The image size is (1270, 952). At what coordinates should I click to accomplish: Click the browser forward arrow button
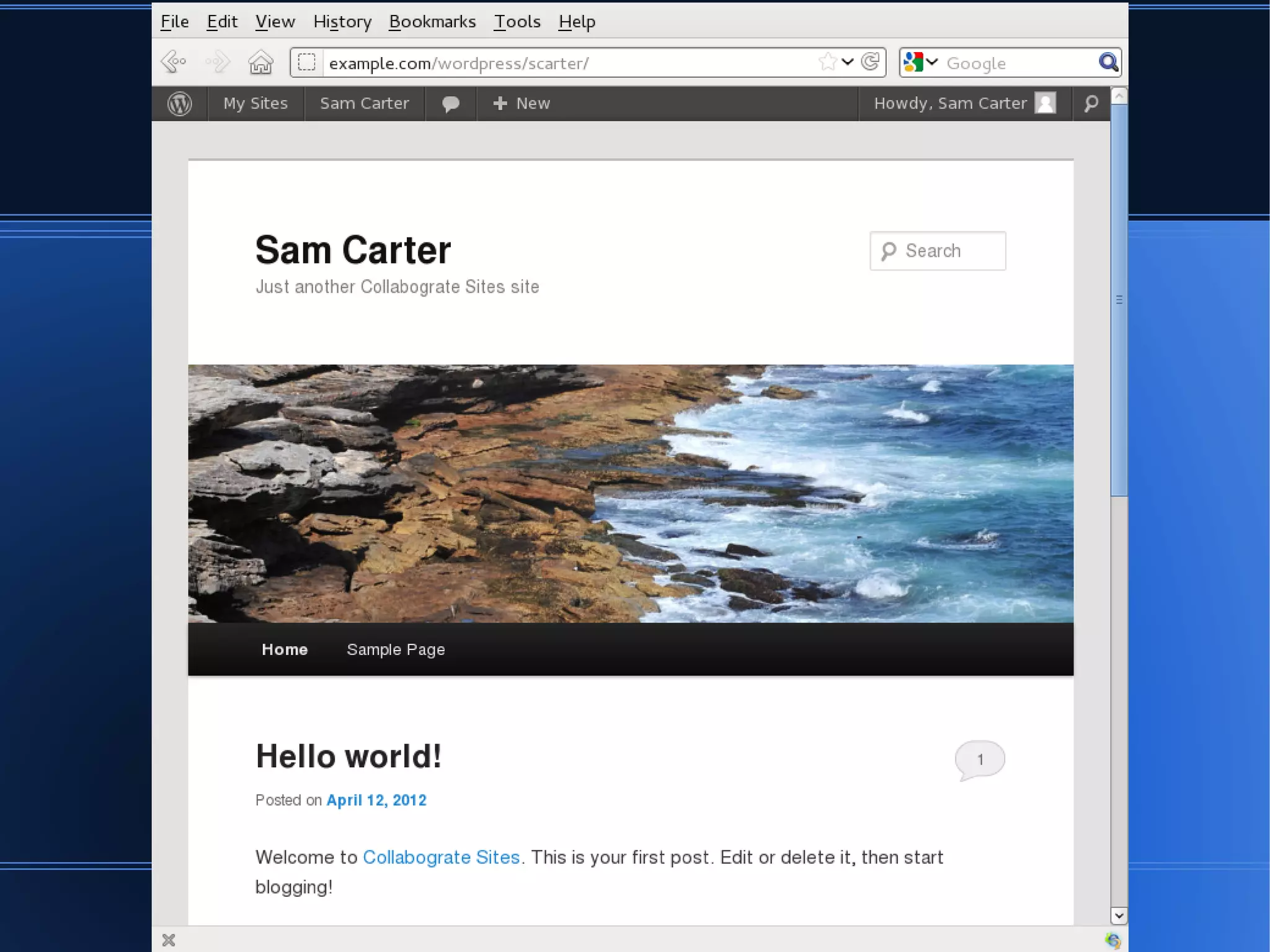(x=218, y=63)
